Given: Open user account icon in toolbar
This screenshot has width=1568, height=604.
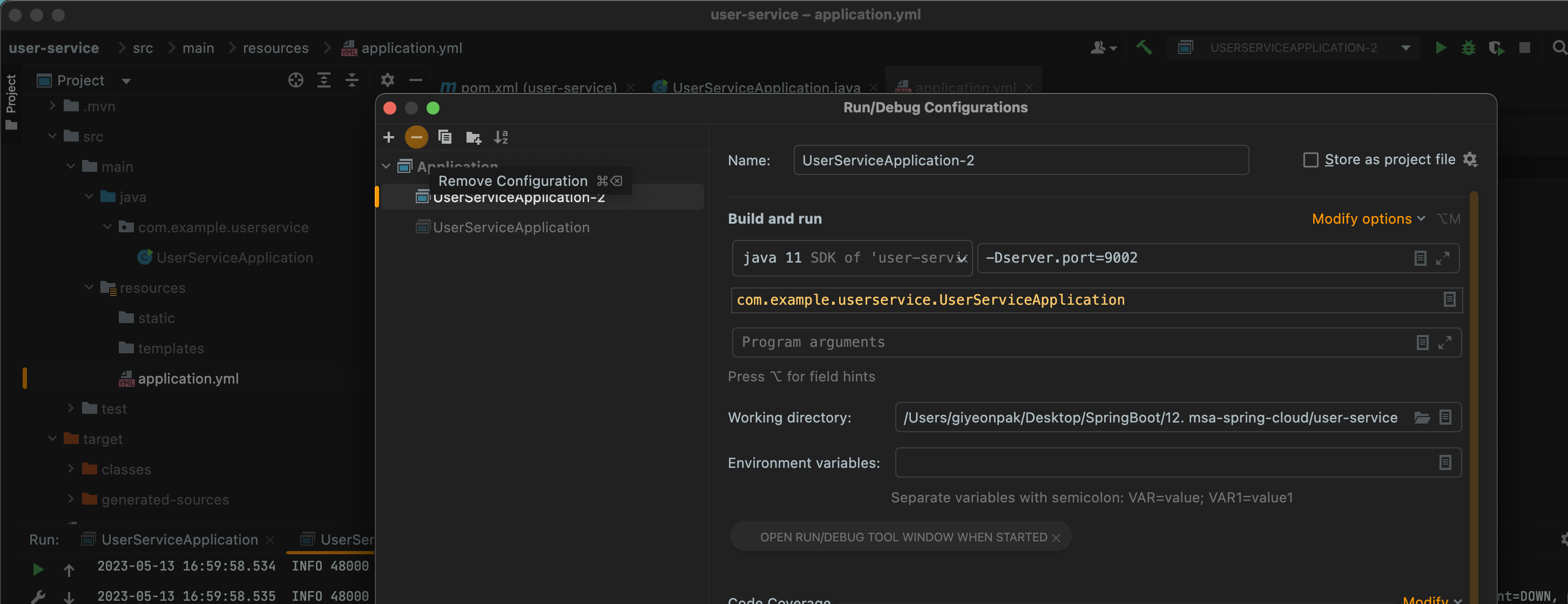Looking at the screenshot, I should [x=1103, y=48].
